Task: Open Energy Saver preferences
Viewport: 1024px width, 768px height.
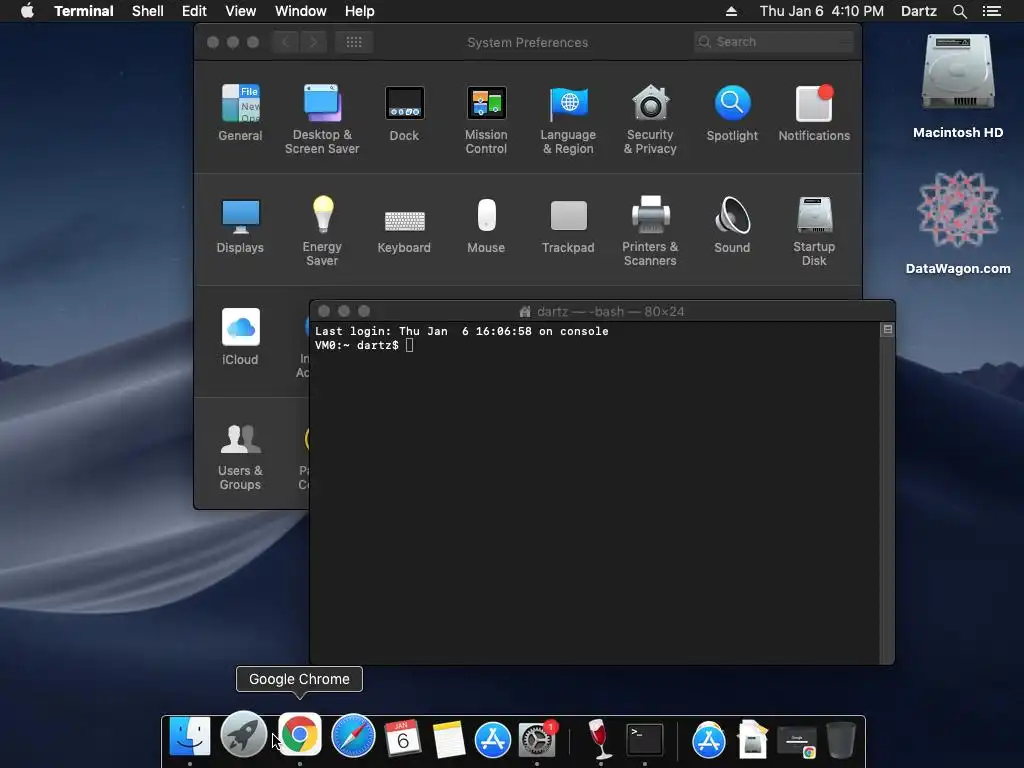Action: pyautogui.click(x=322, y=231)
